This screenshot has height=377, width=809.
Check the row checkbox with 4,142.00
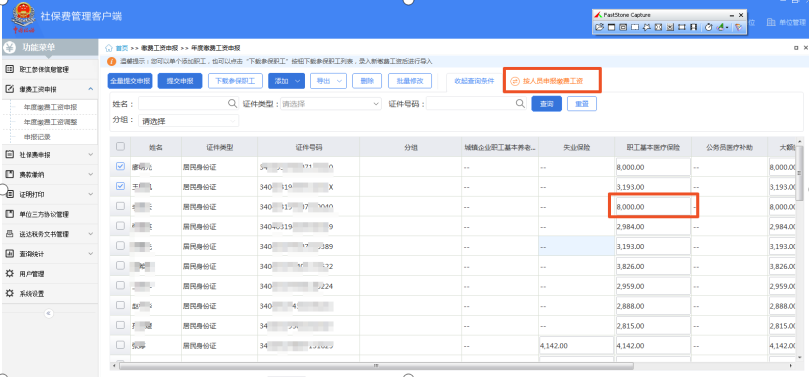pyautogui.click(x=120, y=345)
